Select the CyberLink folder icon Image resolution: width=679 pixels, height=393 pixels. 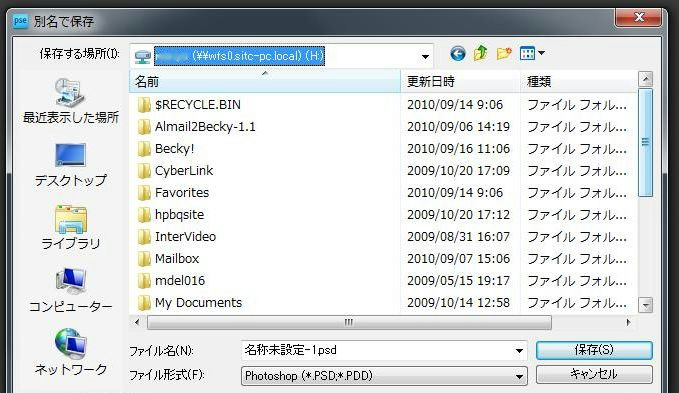(x=144, y=171)
